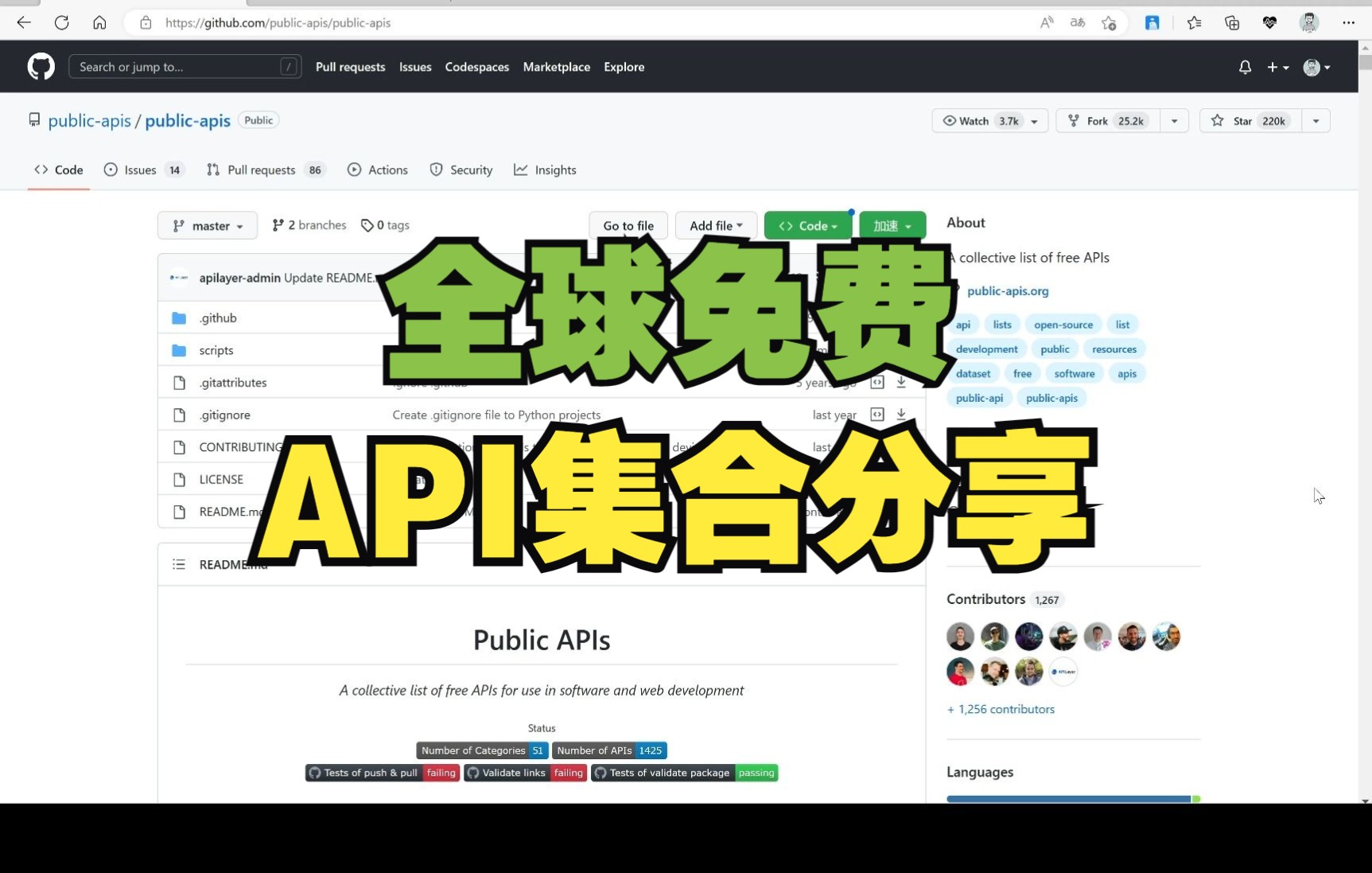The width and height of the screenshot is (1372, 873).
Task: Open the Insights tab
Action: coord(545,170)
